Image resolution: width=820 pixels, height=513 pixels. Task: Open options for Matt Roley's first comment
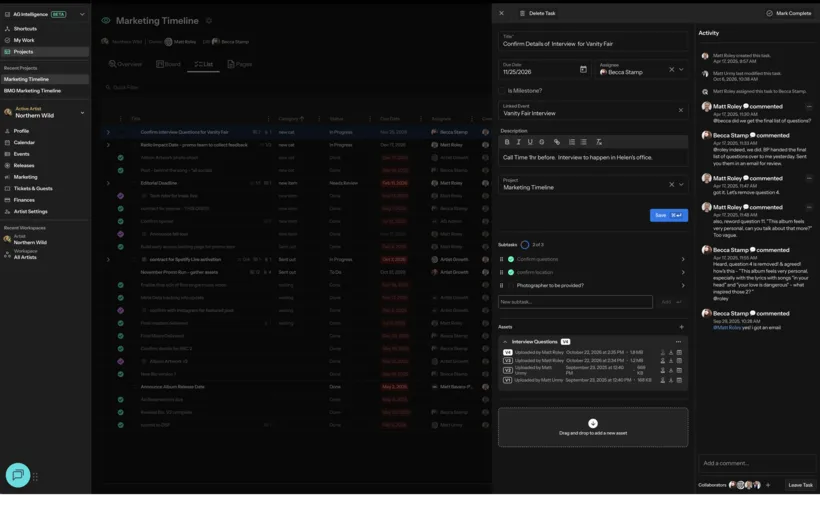pyautogui.click(x=809, y=107)
